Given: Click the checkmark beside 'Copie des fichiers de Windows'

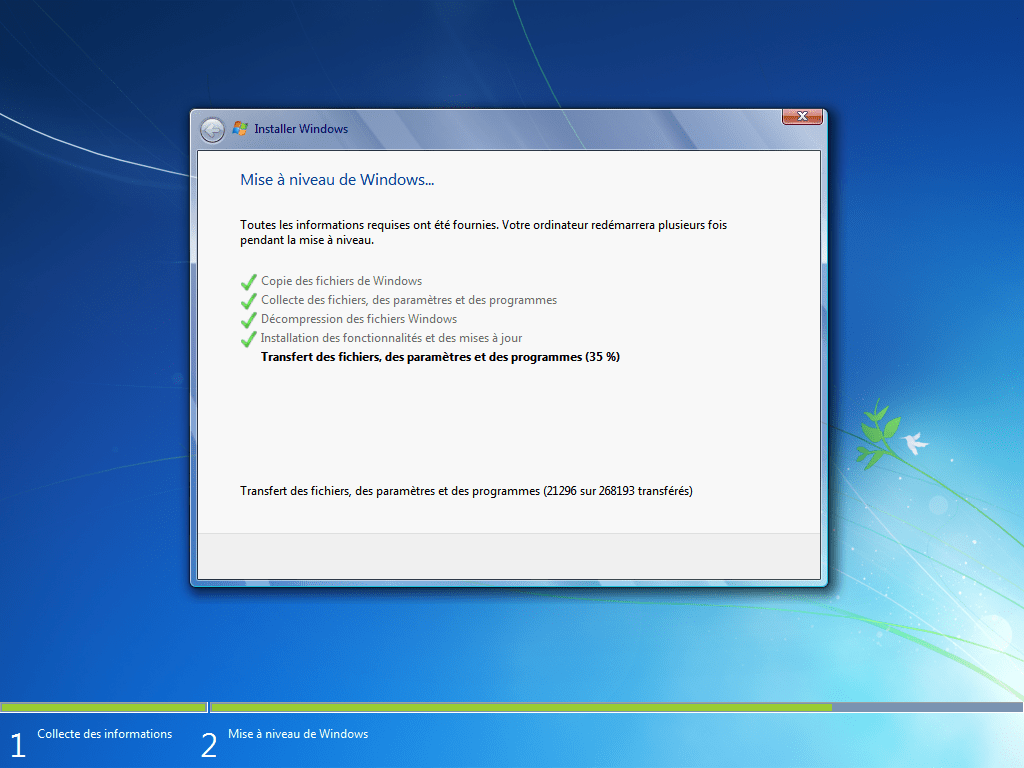Looking at the screenshot, I should [x=248, y=282].
